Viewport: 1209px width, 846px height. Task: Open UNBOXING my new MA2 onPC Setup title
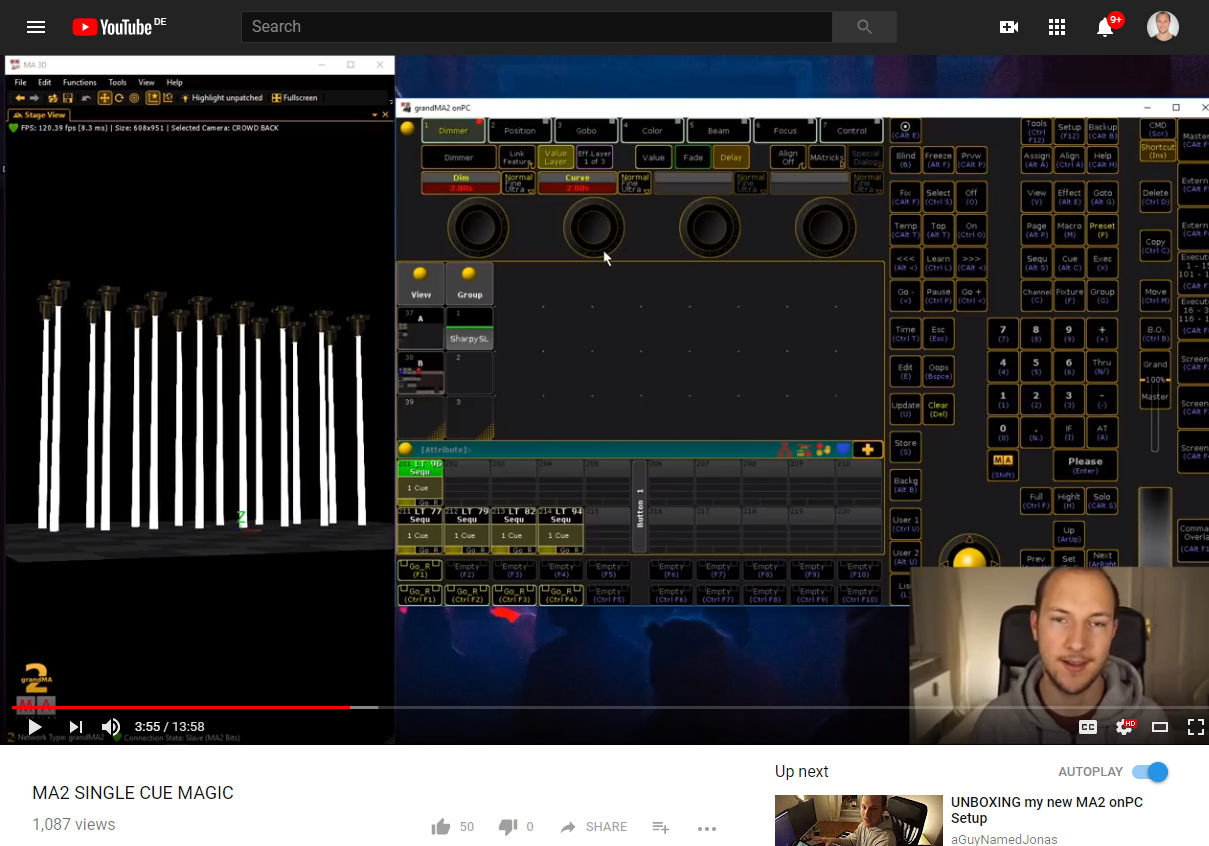(1047, 810)
